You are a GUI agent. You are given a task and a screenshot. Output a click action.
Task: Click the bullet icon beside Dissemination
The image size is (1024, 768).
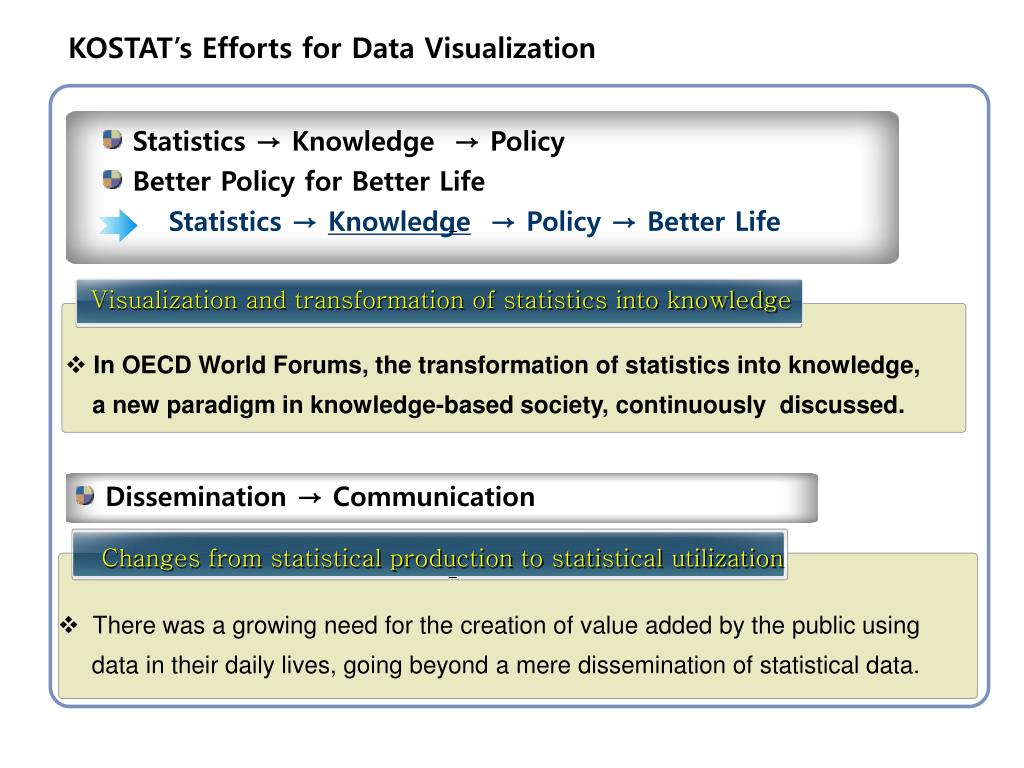pos(85,496)
